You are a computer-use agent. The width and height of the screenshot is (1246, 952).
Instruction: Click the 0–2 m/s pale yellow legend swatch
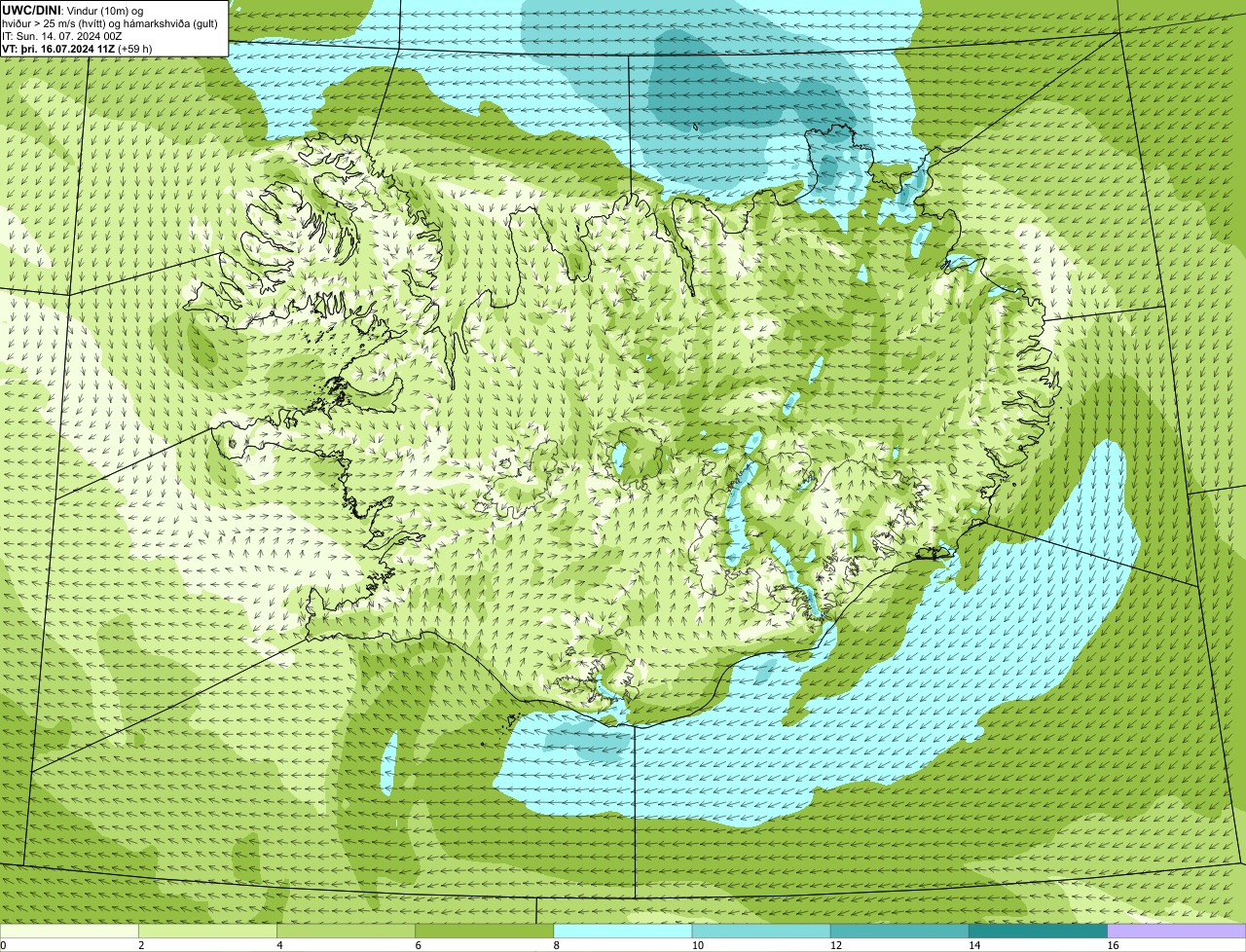tap(69, 932)
